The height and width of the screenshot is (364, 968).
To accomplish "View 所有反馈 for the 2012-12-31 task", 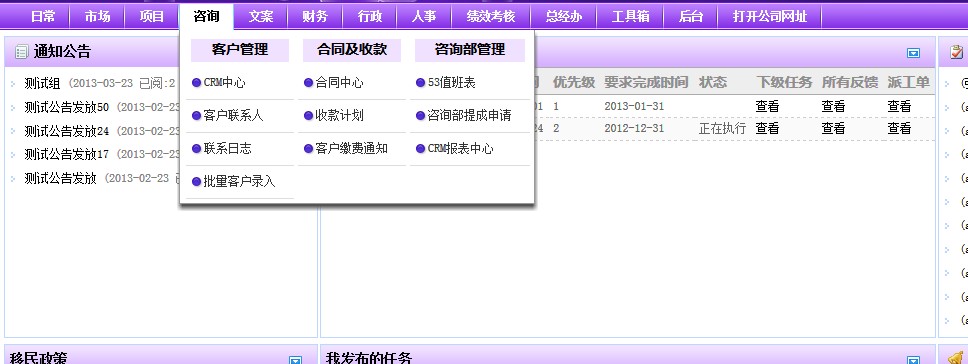I will tap(833, 129).
